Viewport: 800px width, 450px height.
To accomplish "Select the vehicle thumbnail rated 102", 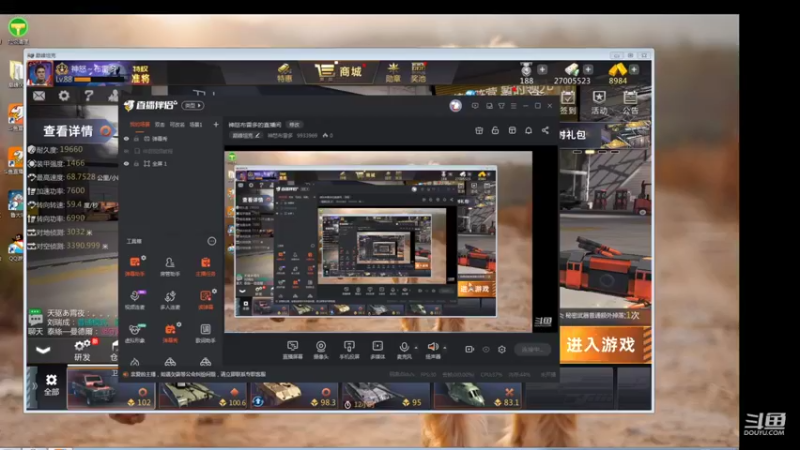I will [x=111, y=389].
